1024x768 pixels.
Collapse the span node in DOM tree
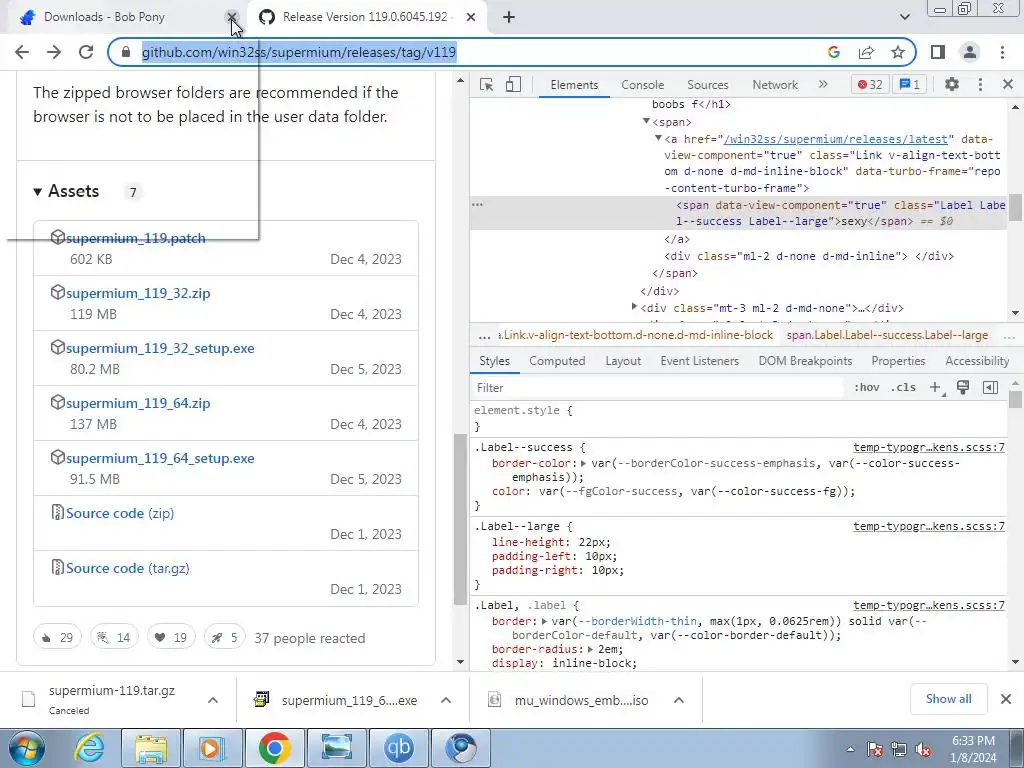click(646, 121)
